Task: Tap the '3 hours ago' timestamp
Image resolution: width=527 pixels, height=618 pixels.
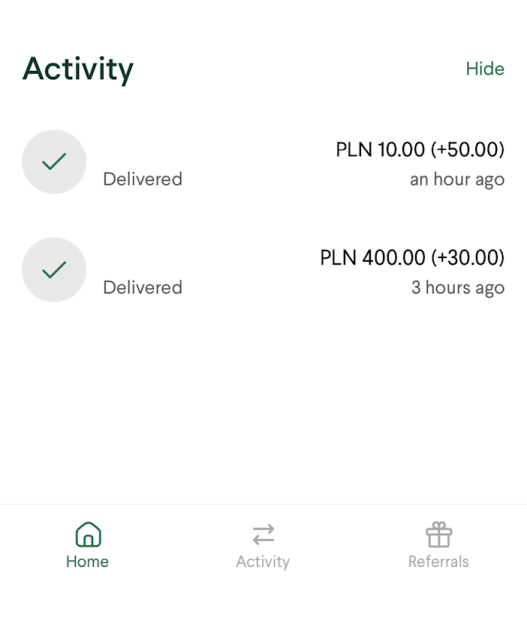Action: click(458, 288)
